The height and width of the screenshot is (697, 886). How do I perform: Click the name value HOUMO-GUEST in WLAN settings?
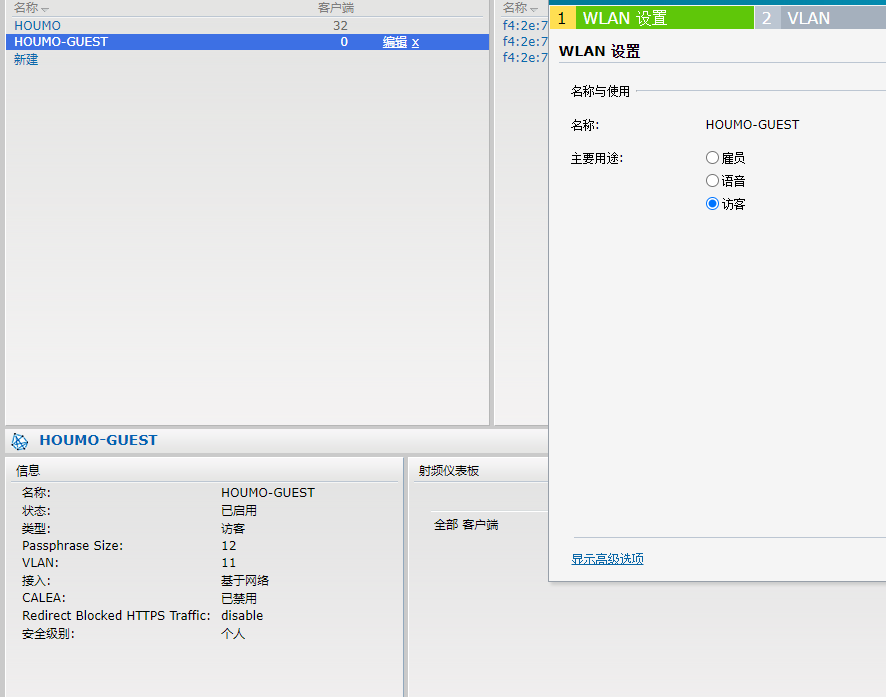click(752, 125)
